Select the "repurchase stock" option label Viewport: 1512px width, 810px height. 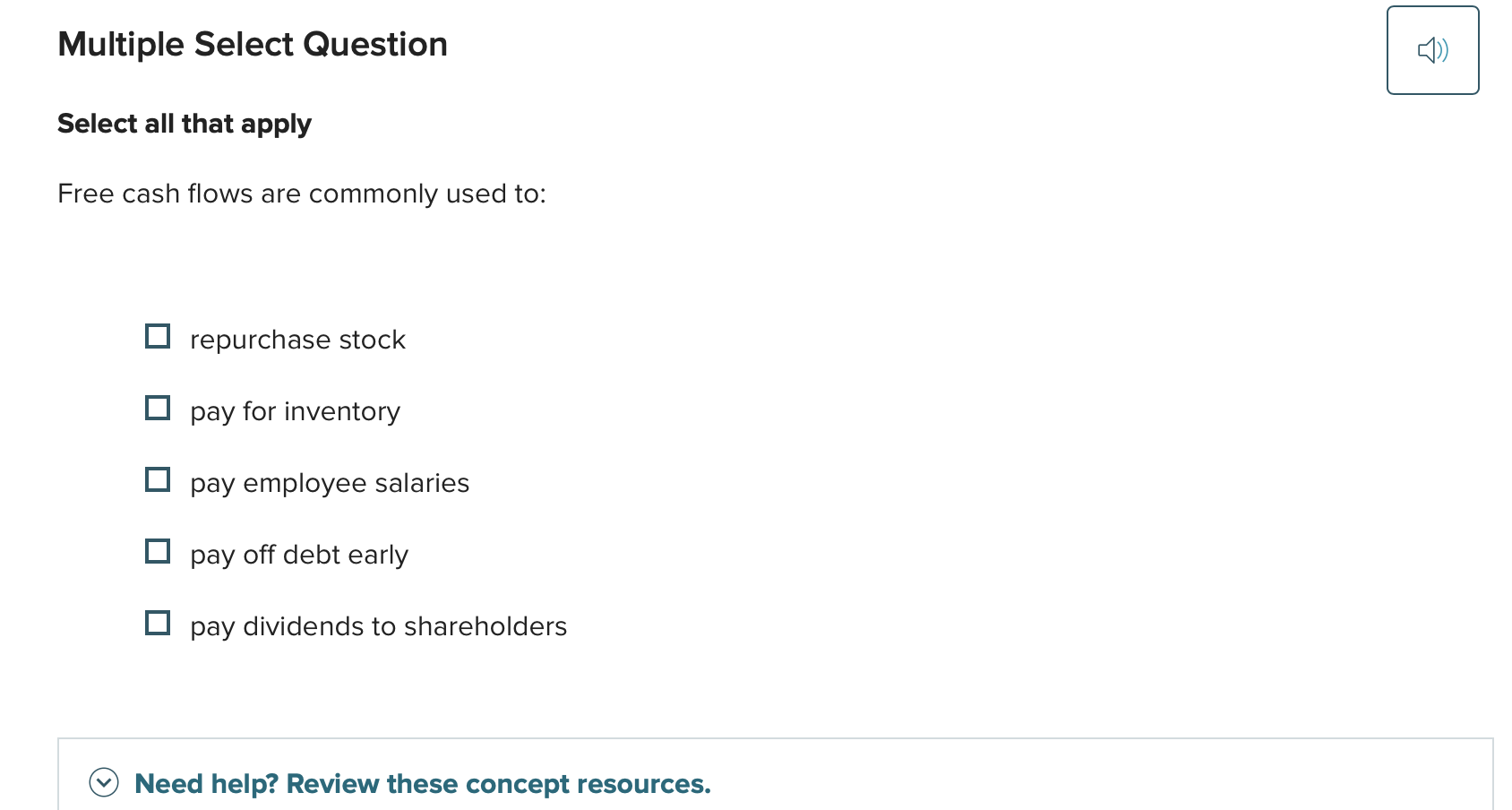297,340
